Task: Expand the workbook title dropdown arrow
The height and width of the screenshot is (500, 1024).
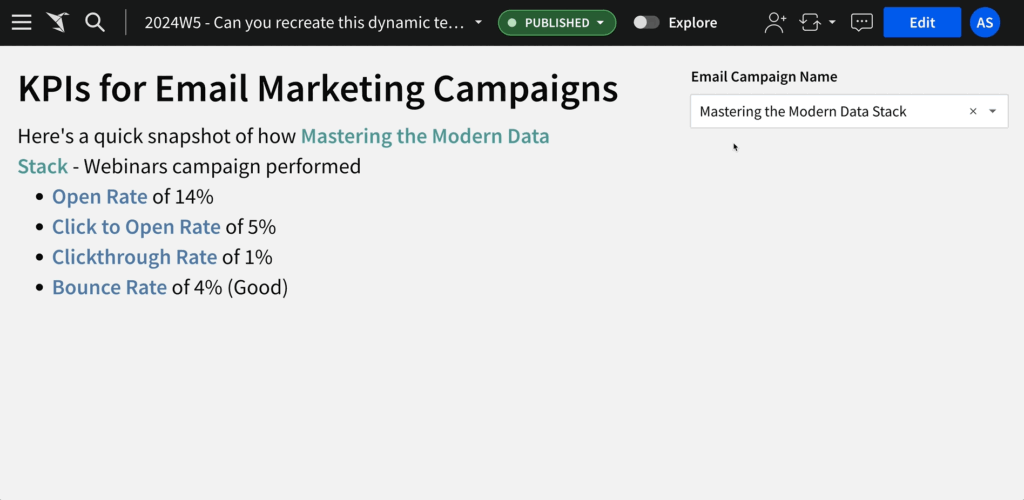Action: click(478, 22)
